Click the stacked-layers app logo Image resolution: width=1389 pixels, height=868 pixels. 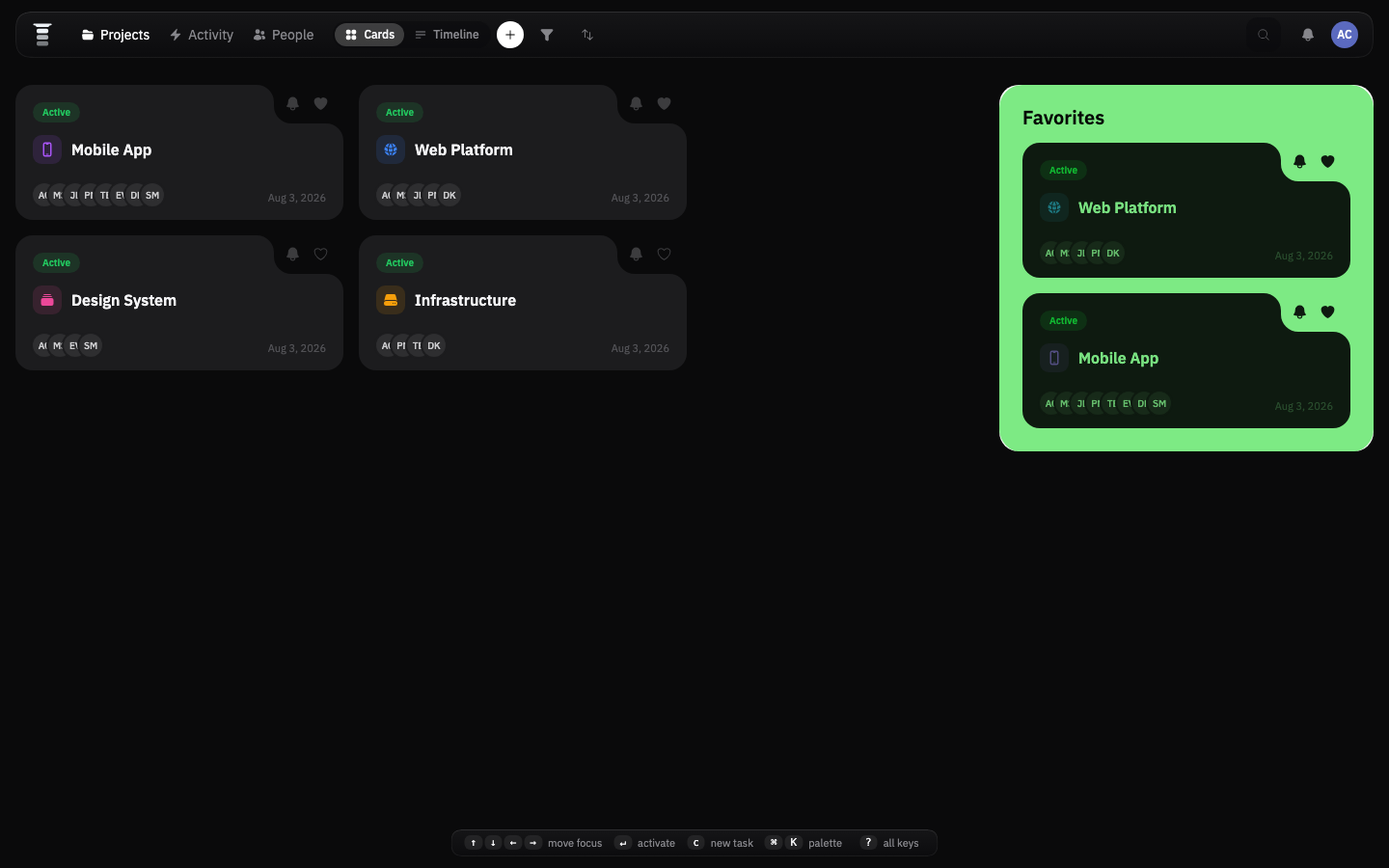click(42, 35)
